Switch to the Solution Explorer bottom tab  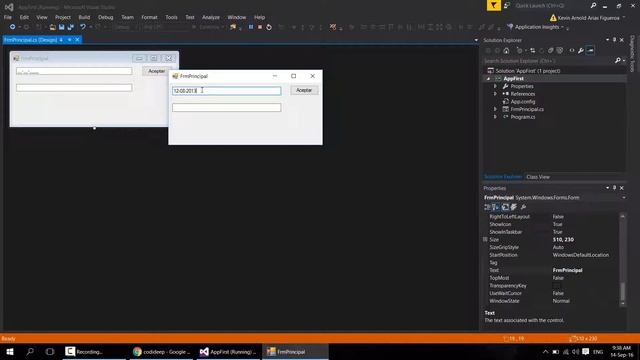[503, 177]
